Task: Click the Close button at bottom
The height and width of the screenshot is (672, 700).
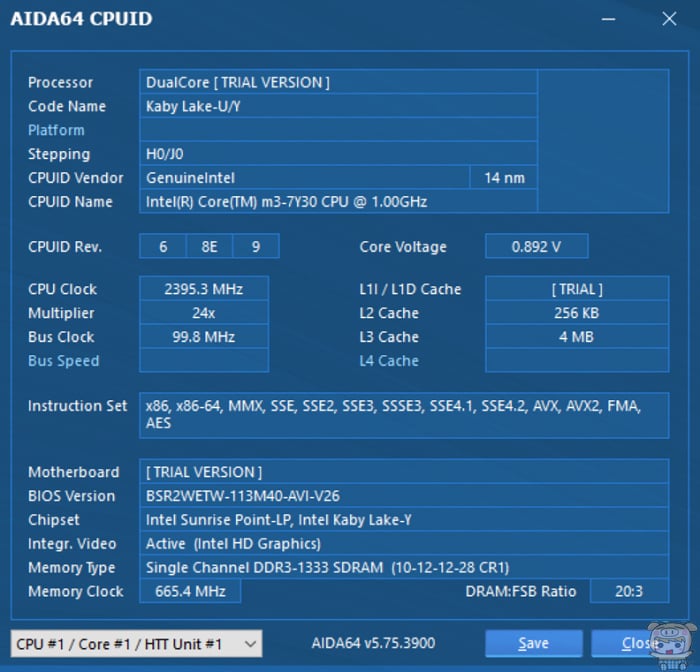Action: [x=639, y=643]
